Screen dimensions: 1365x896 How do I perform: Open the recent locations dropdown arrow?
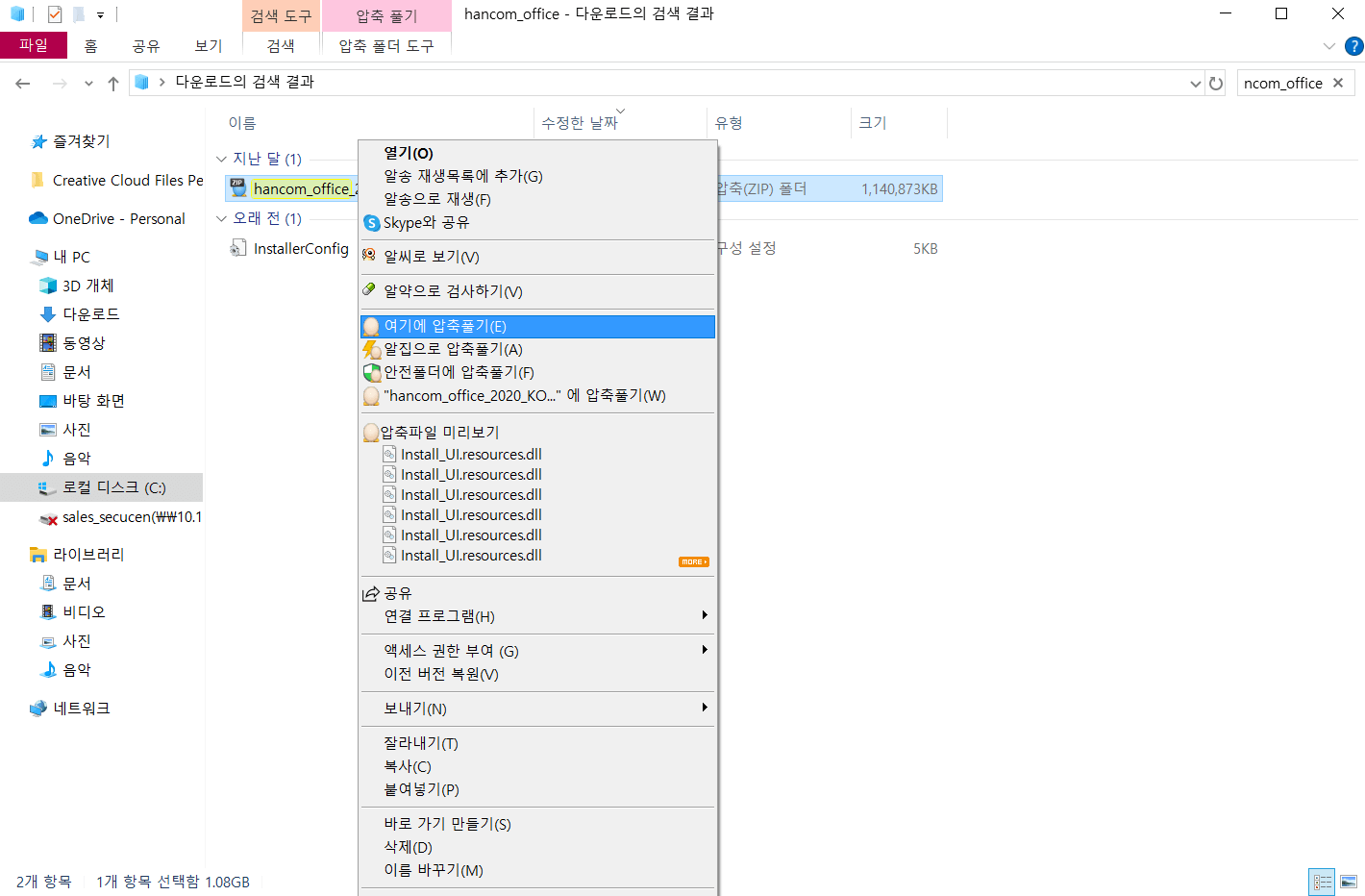click(x=88, y=84)
